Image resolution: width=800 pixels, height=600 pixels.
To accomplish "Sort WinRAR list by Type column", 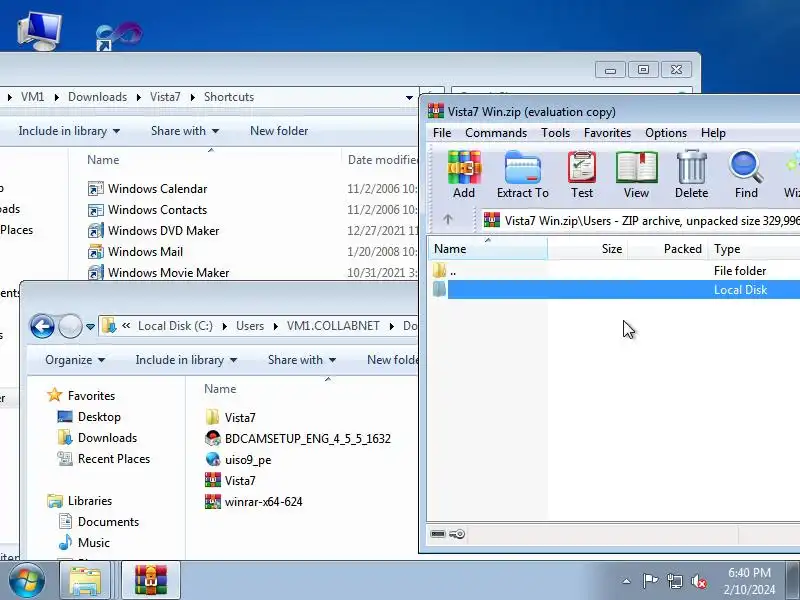I will click(754, 248).
